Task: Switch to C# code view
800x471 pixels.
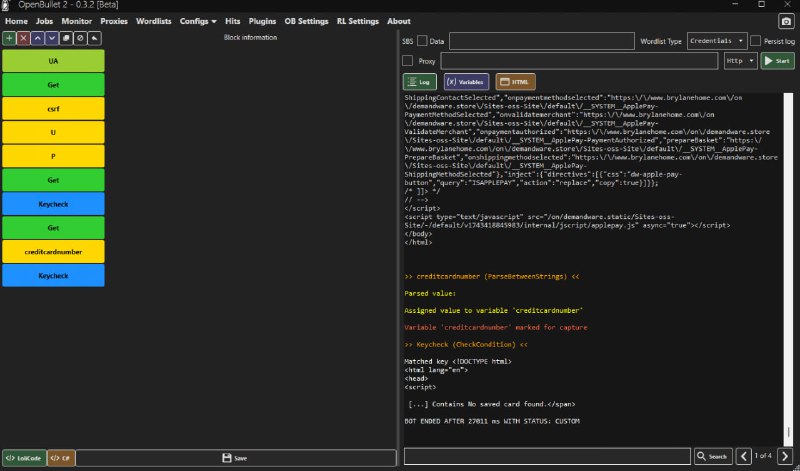Action: (61, 458)
